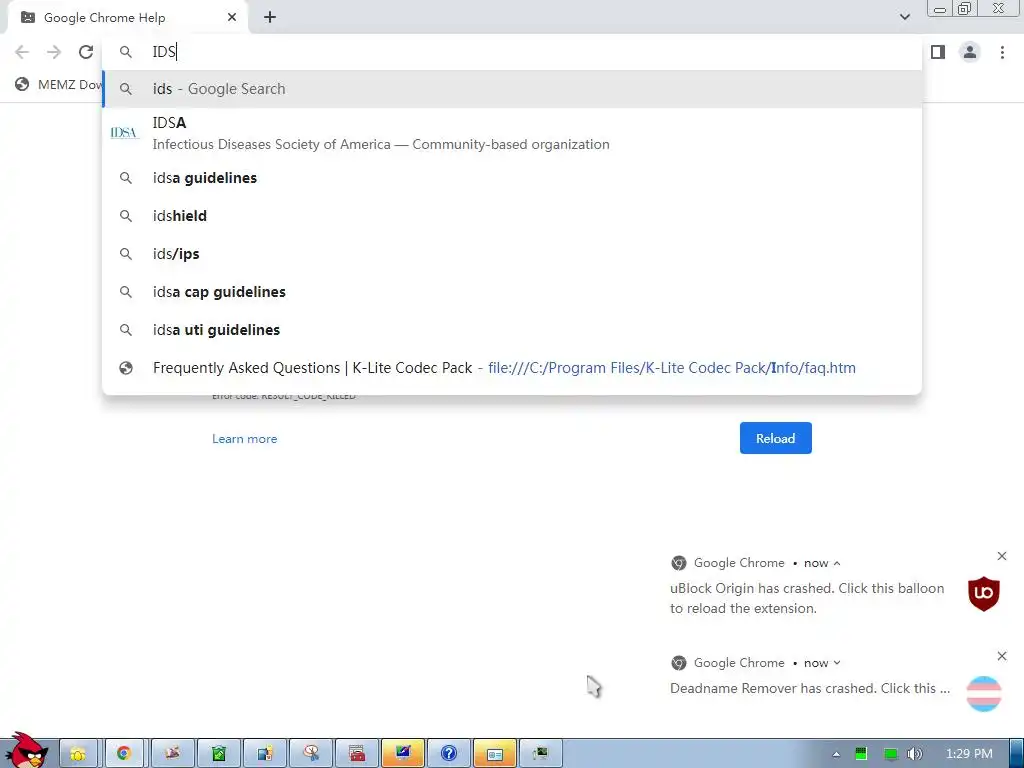Screen dimensions: 1024x768
Task: Open the Chrome profile avatar
Action: tap(970, 52)
